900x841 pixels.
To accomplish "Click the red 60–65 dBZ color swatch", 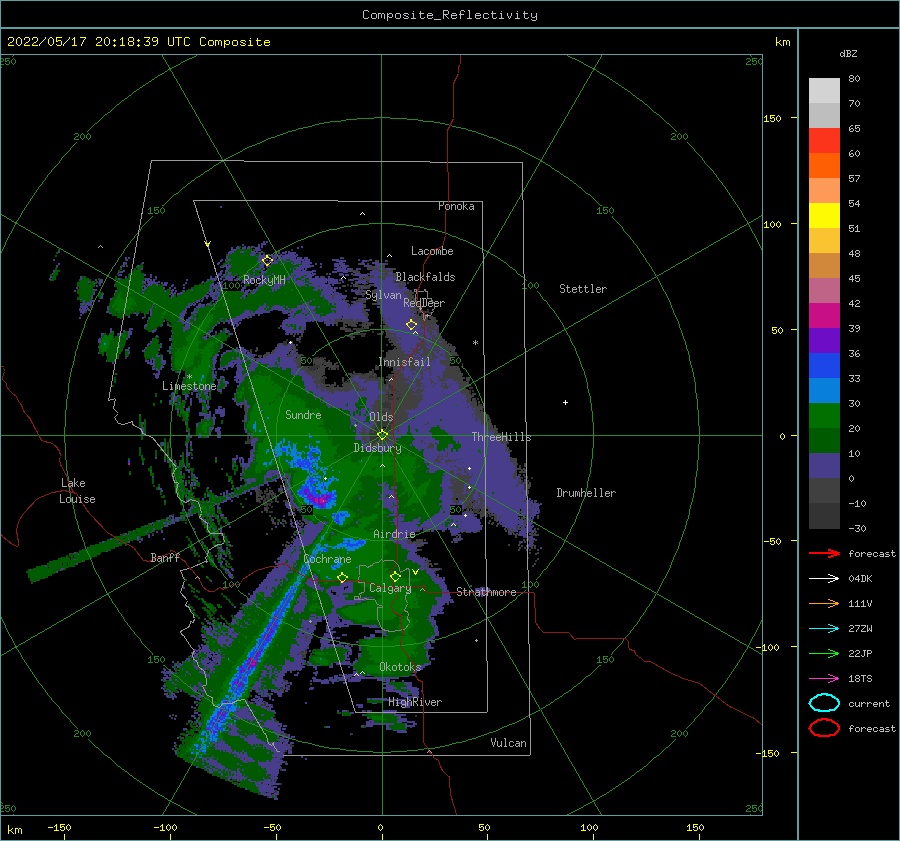I will (824, 141).
